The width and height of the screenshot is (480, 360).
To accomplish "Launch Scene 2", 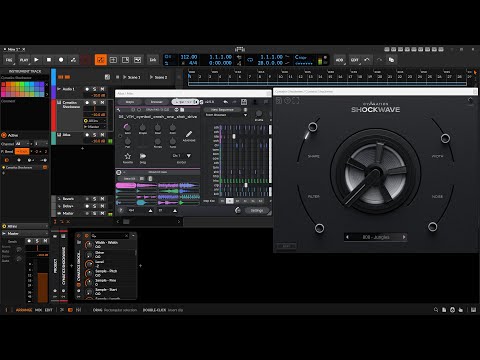I will pyautogui.click(x=158, y=77).
